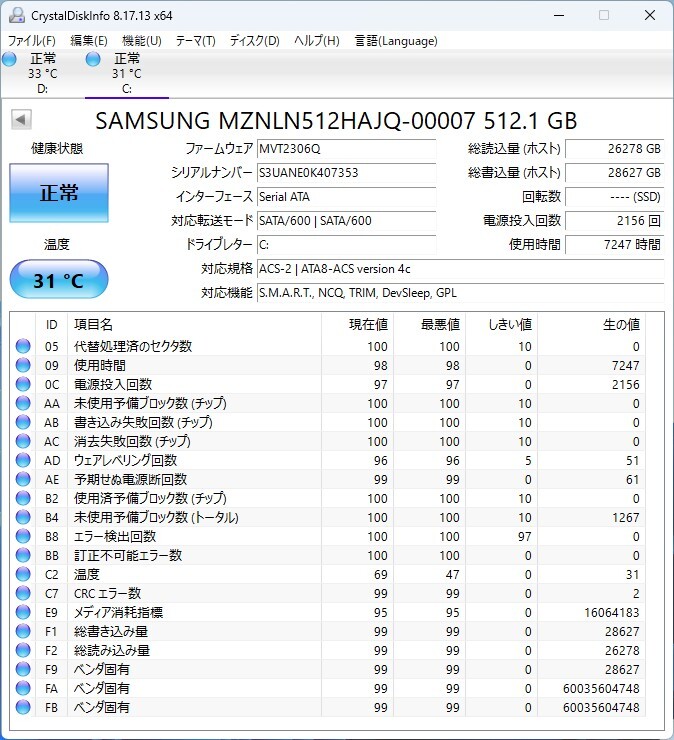Image resolution: width=674 pixels, height=740 pixels.
Task: Click the standard field ACS-2 | ATA8-ACS version 4c
Action: (x=460, y=269)
